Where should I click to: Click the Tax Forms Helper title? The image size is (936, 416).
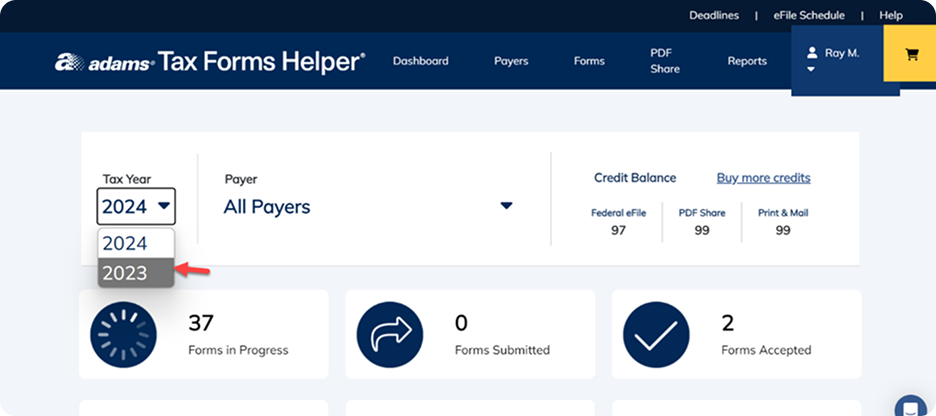pos(261,61)
